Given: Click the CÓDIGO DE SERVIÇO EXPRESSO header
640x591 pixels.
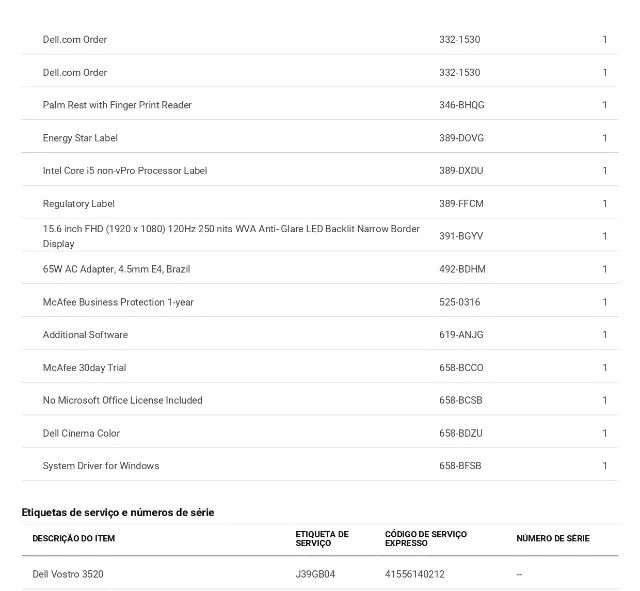Looking at the screenshot, I should (x=426, y=538).
